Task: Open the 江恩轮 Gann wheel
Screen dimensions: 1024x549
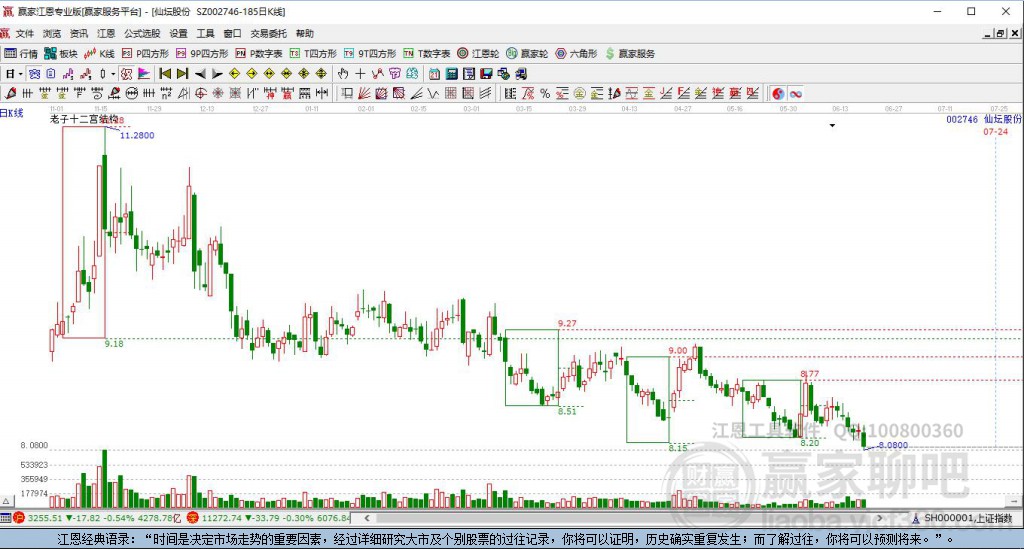Action: coord(478,54)
